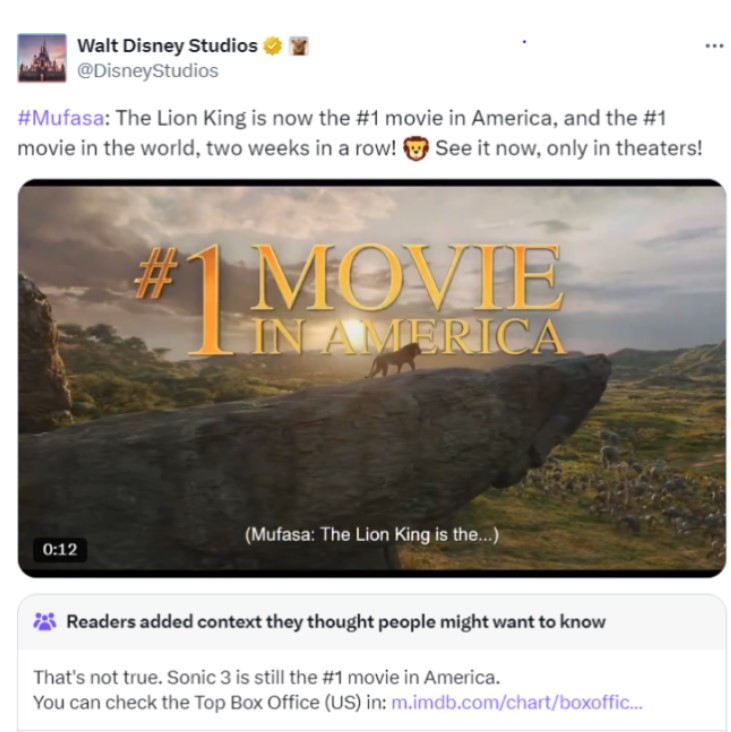This screenshot has width=731, height=732.
Task: Click the lion standing on Pride Rock
Action: tap(392, 360)
